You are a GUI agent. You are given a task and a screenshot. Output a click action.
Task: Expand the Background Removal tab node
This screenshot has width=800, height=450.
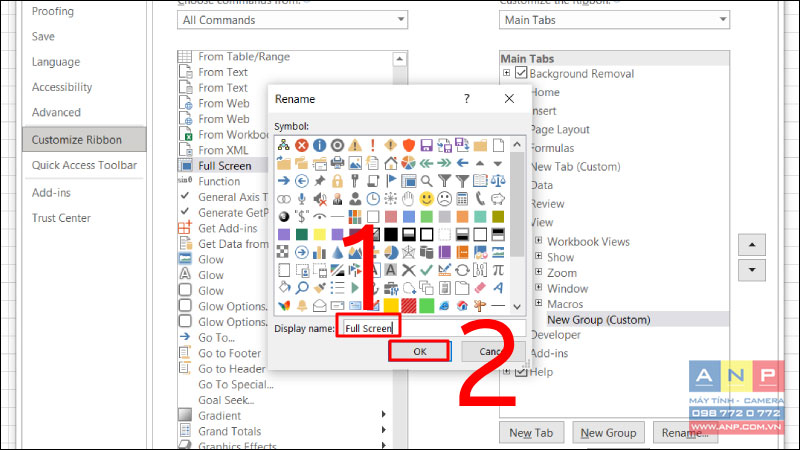click(506, 73)
